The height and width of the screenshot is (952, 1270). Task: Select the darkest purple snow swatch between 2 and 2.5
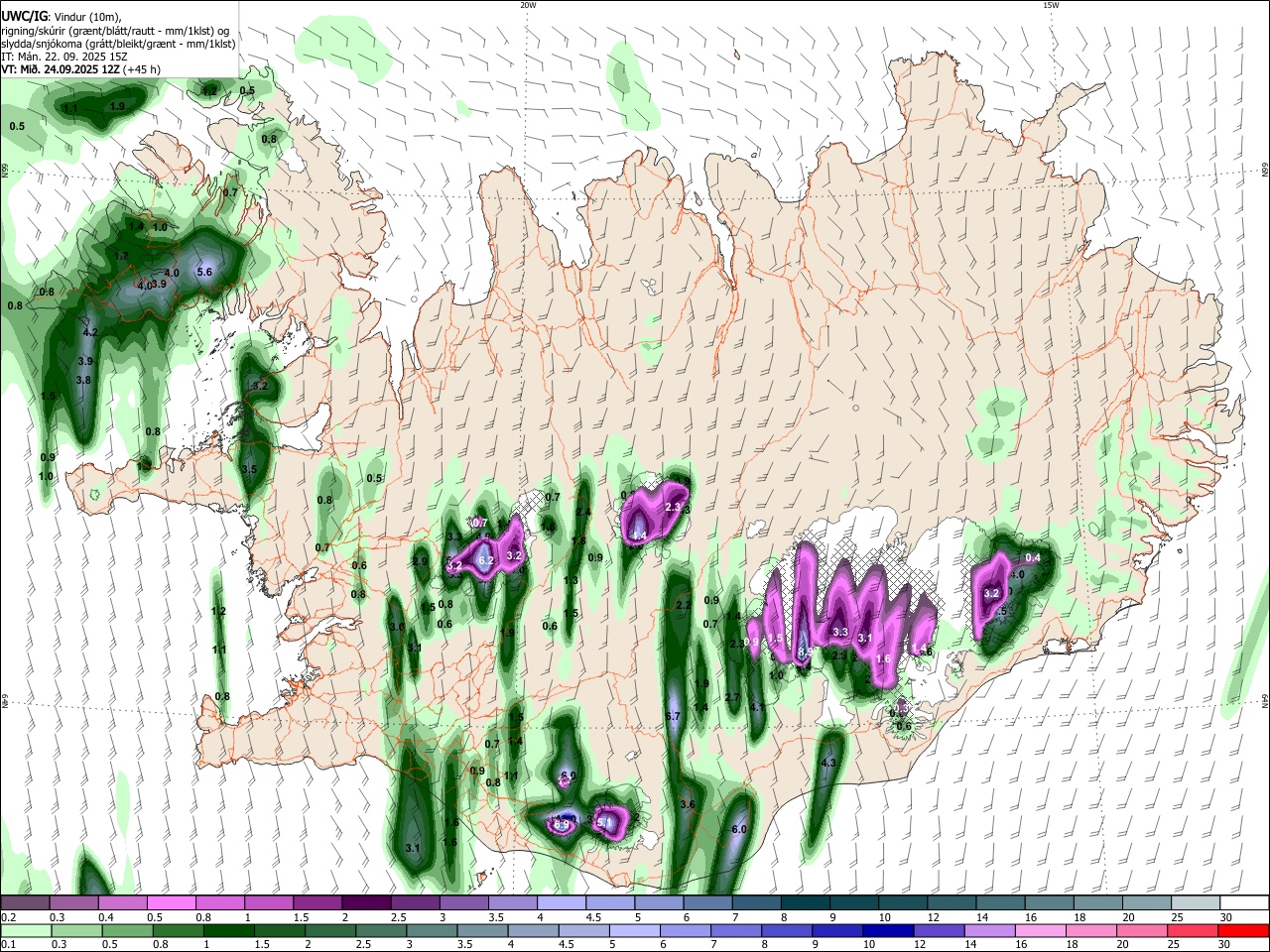pyautogui.click(x=366, y=902)
